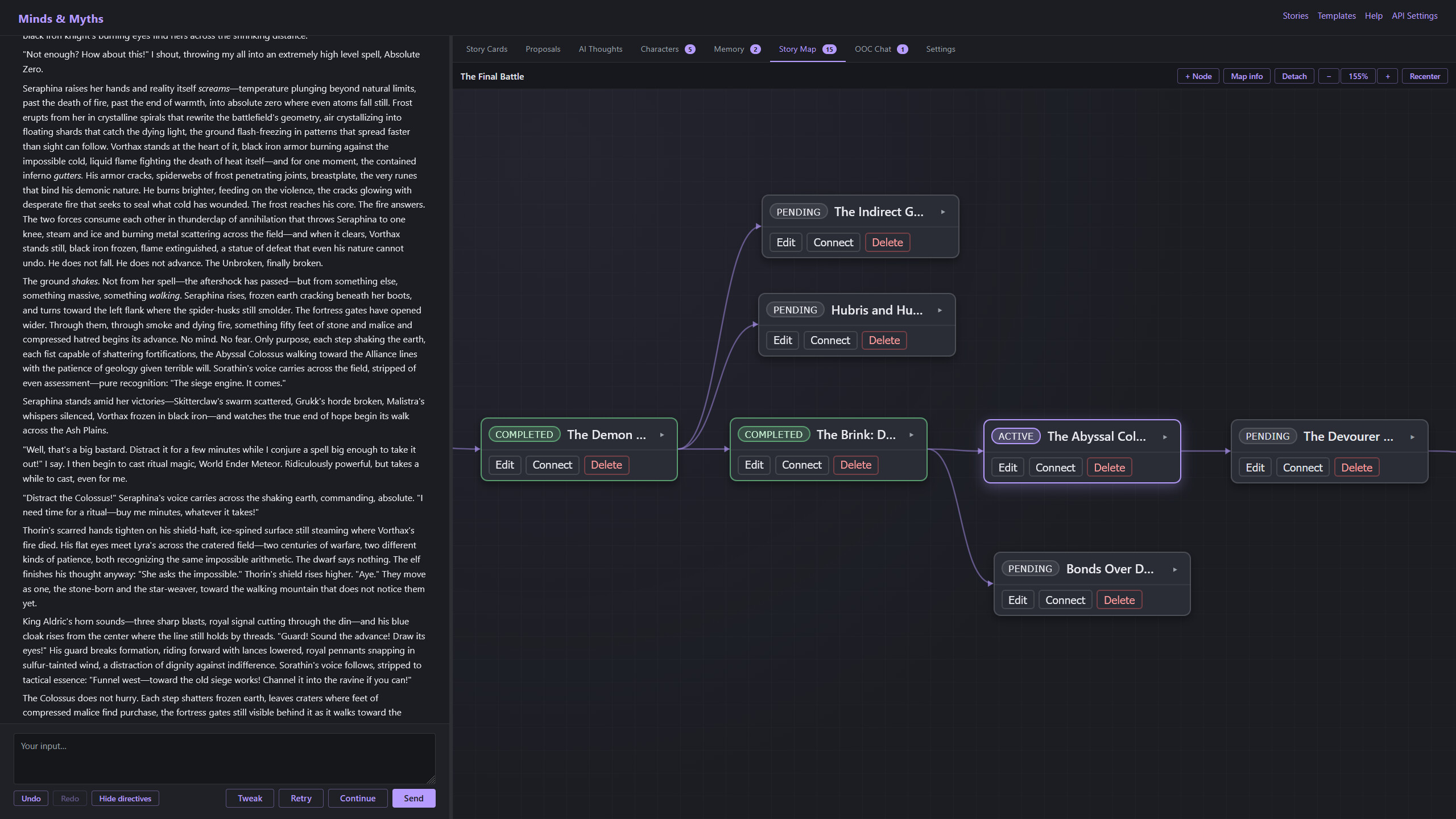This screenshot has width=1456, height=819.
Task: Switch to the Story Cards tab
Action: (x=487, y=49)
